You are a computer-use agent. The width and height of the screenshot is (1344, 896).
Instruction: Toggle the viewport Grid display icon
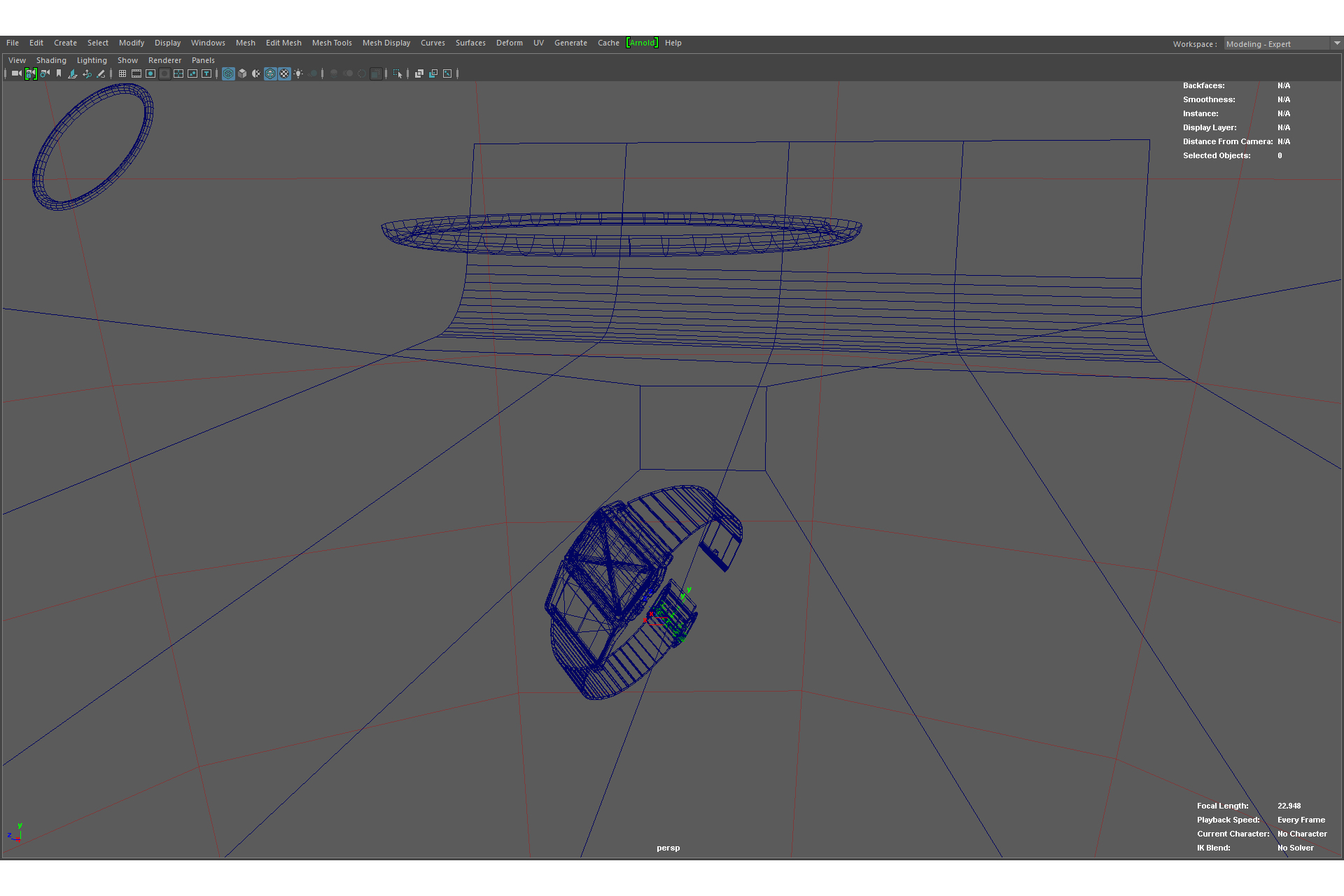click(122, 73)
